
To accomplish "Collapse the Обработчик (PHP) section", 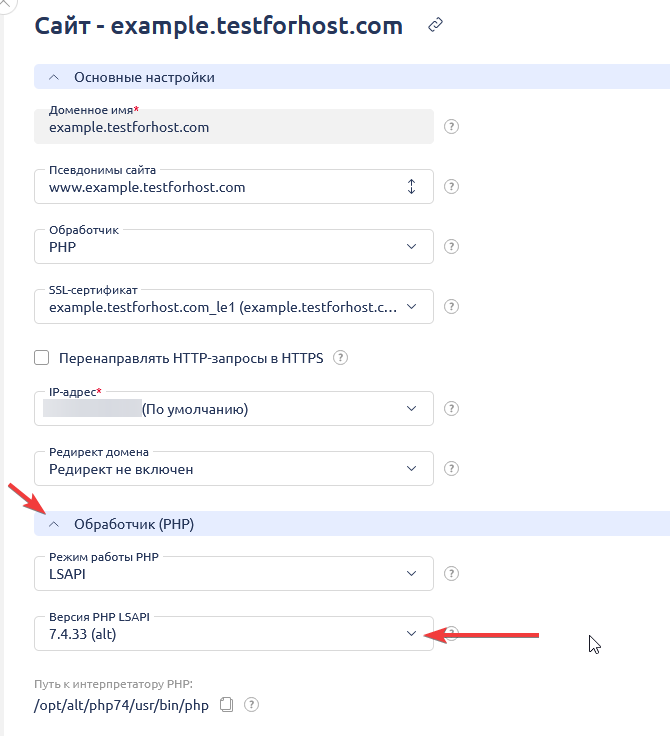I will point(54,524).
